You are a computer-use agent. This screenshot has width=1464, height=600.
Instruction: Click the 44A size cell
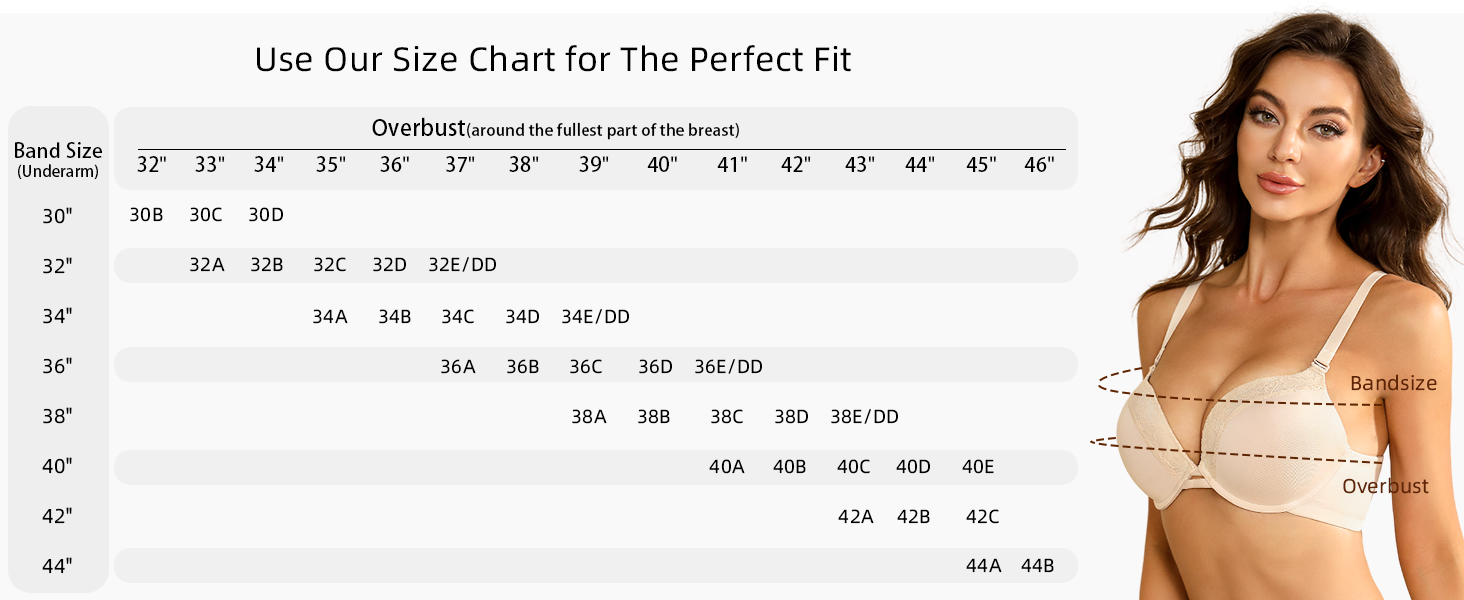(983, 567)
